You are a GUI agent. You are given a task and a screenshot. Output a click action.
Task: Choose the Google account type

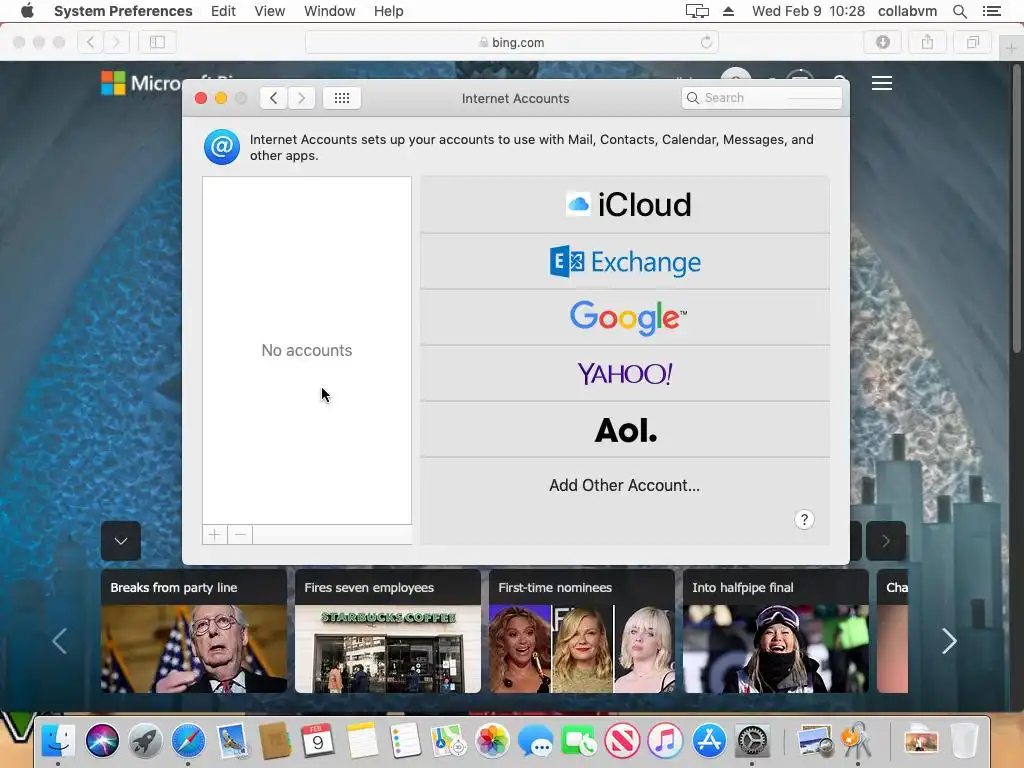625,318
